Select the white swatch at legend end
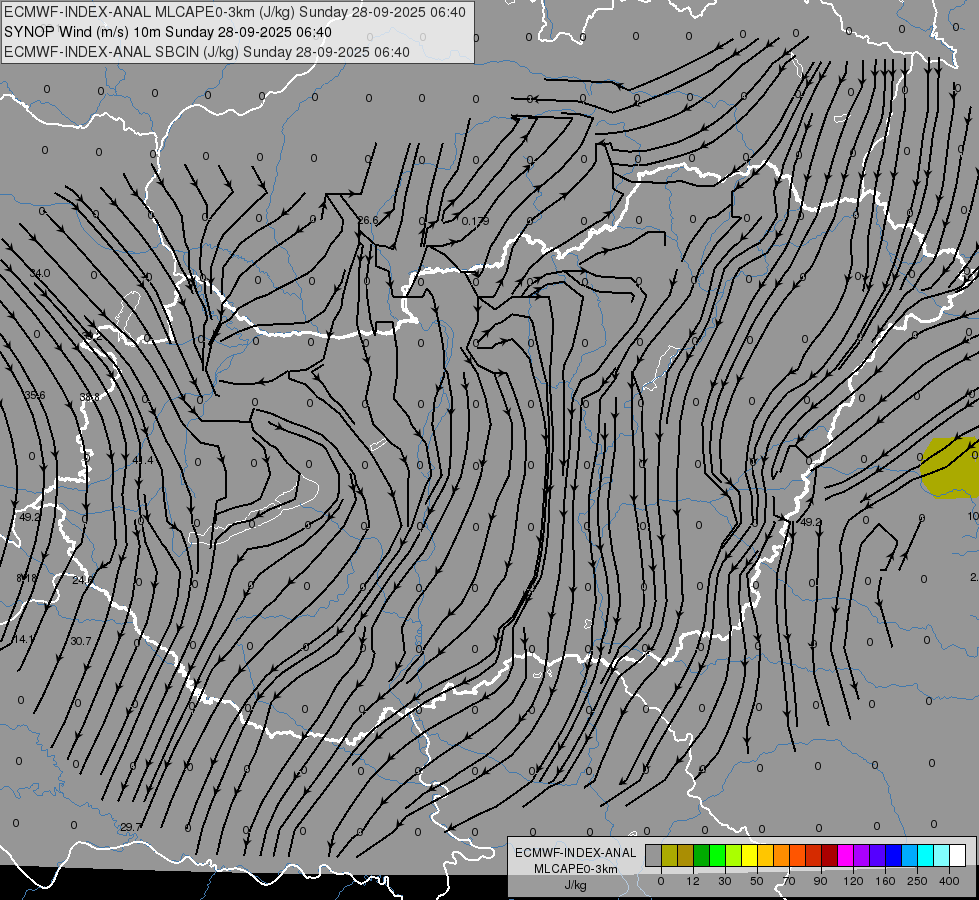 [957, 855]
